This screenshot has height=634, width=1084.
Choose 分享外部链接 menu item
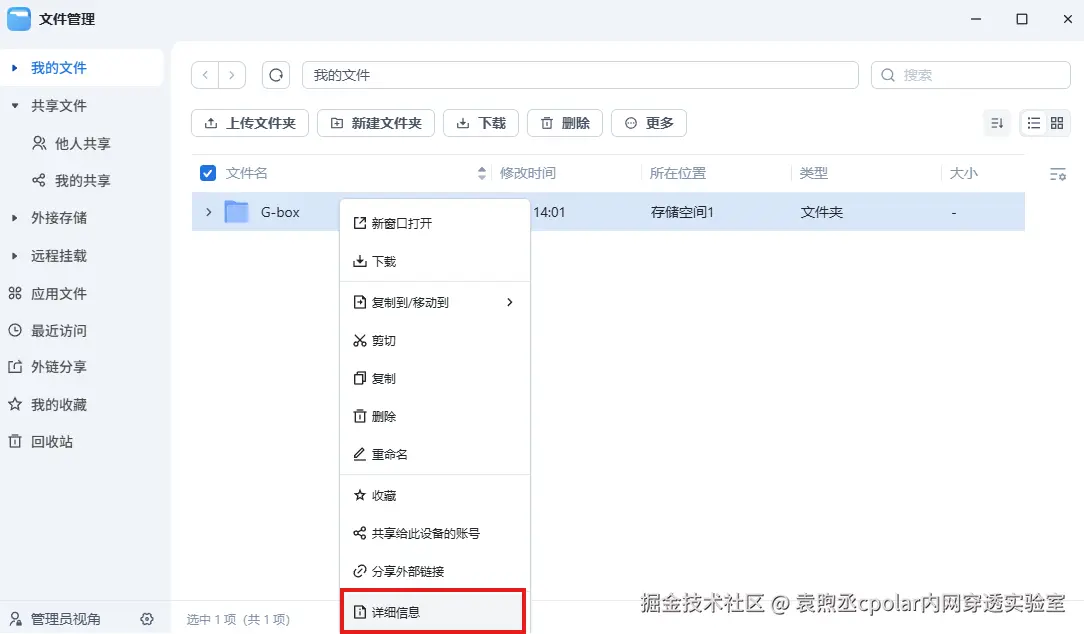(x=435, y=571)
